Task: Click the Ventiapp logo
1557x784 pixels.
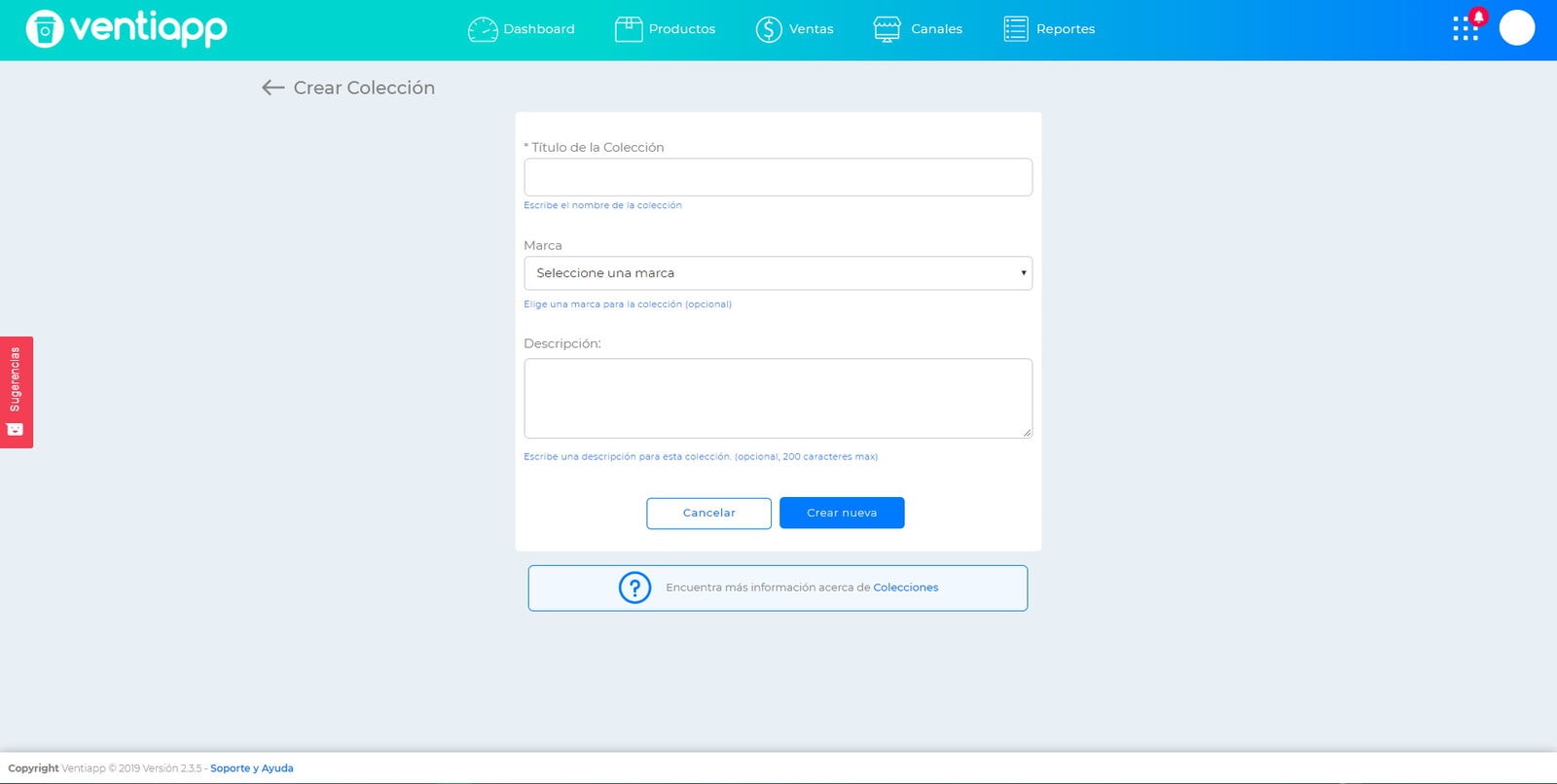Action: coord(127,28)
